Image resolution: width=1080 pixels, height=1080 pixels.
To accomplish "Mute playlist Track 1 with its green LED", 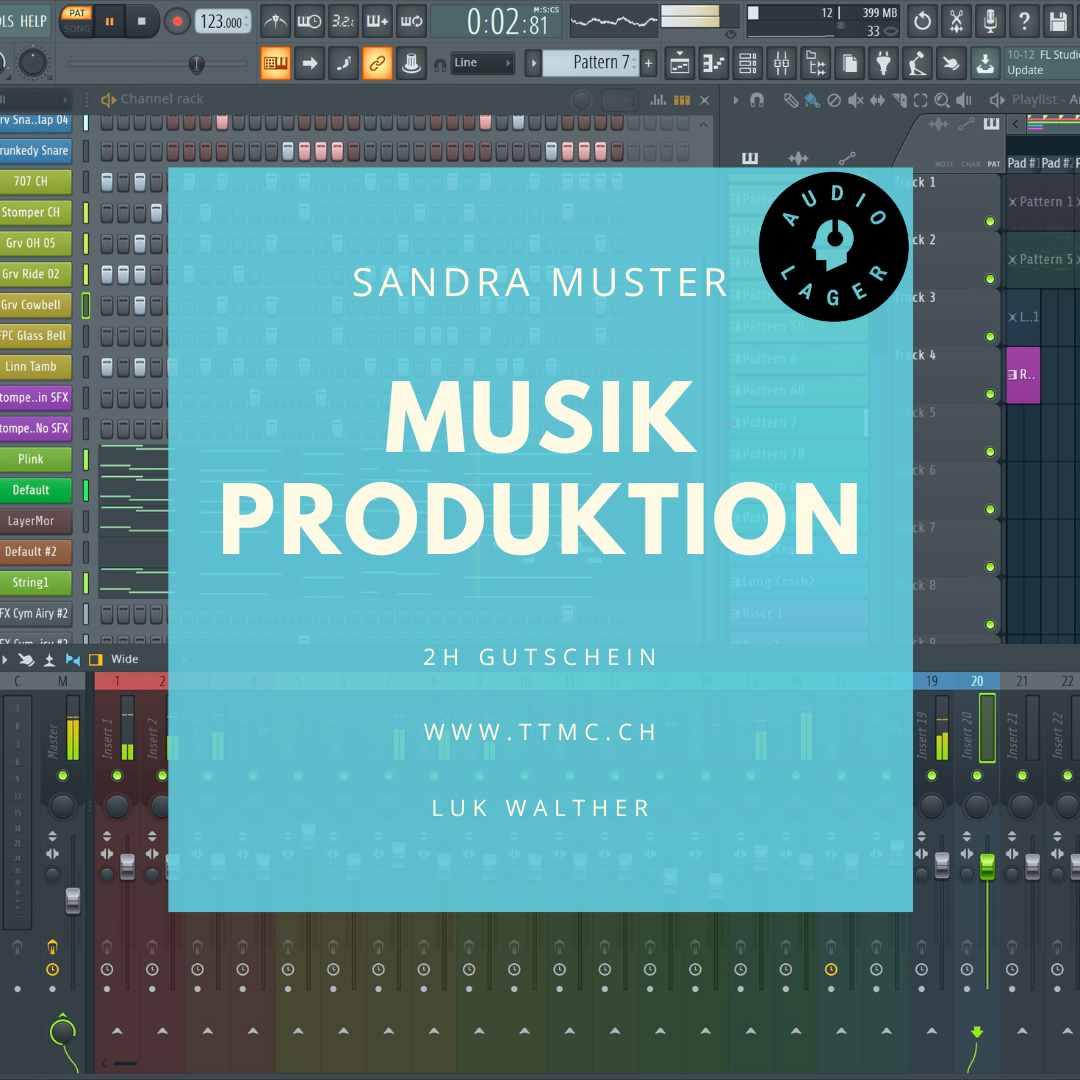I will pyautogui.click(x=990, y=221).
